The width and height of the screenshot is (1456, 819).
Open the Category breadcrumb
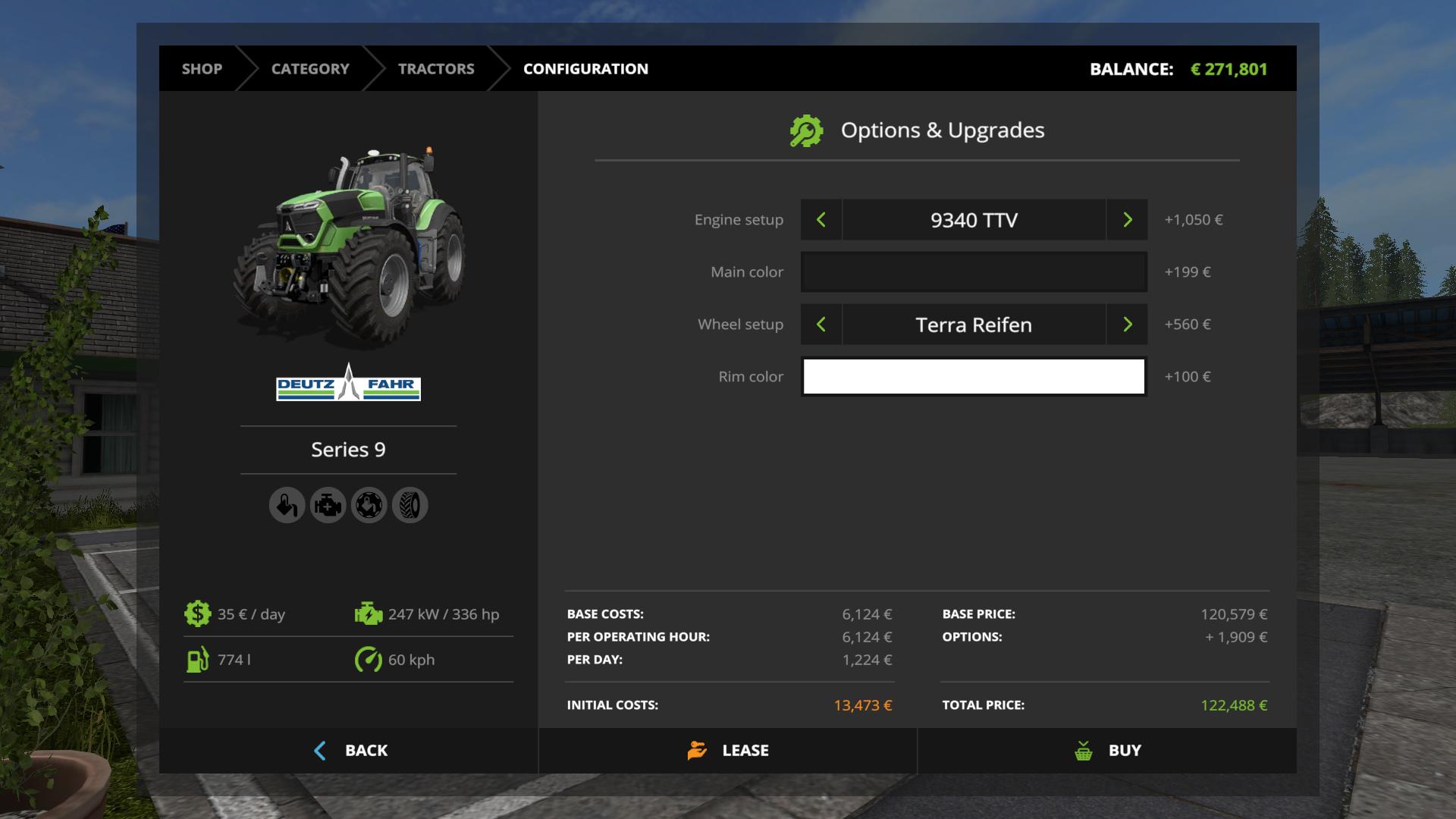[x=310, y=69]
